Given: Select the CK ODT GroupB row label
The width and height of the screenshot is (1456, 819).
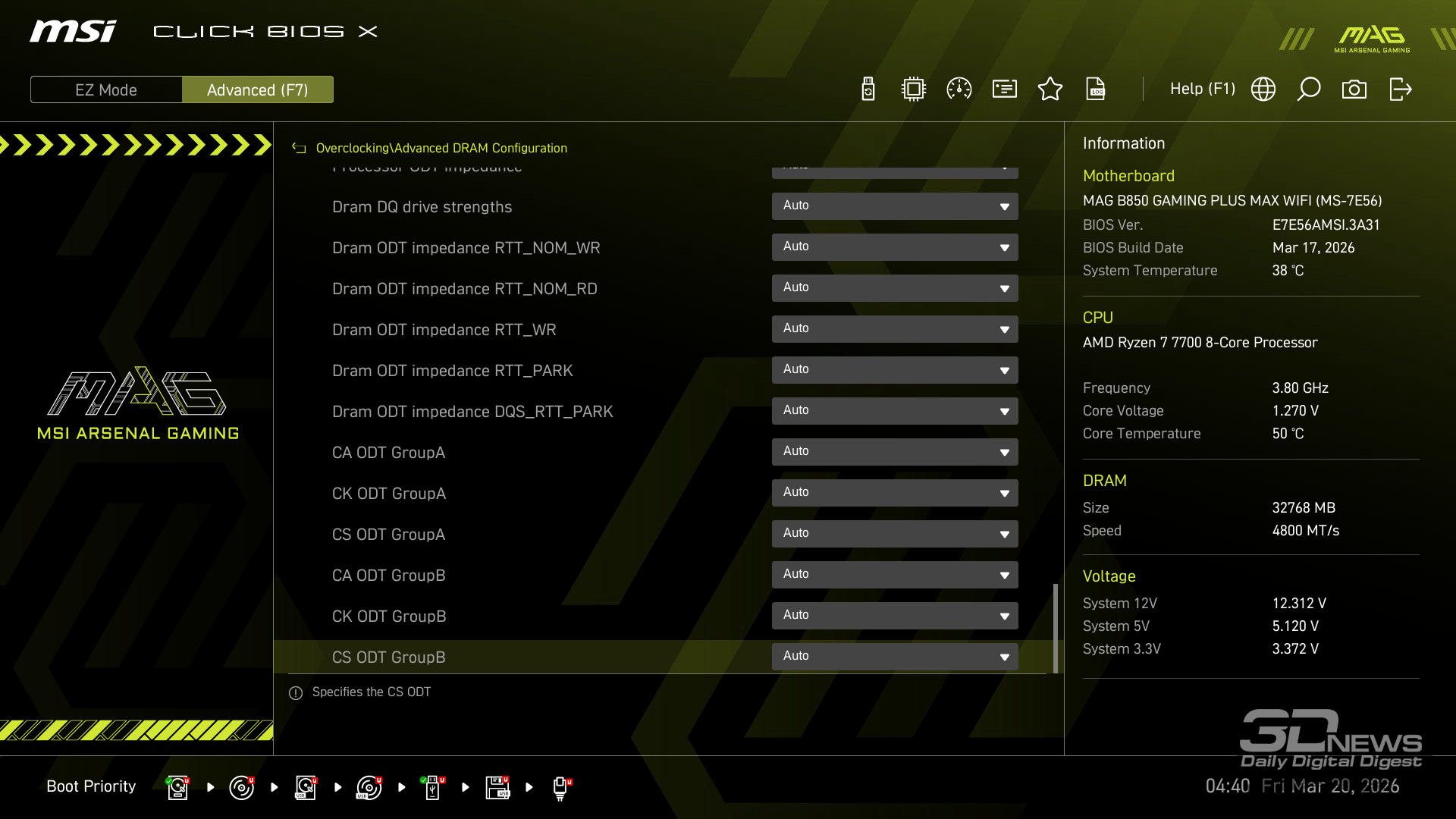Looking at the screenshot, I should click(x=389, y=617).
